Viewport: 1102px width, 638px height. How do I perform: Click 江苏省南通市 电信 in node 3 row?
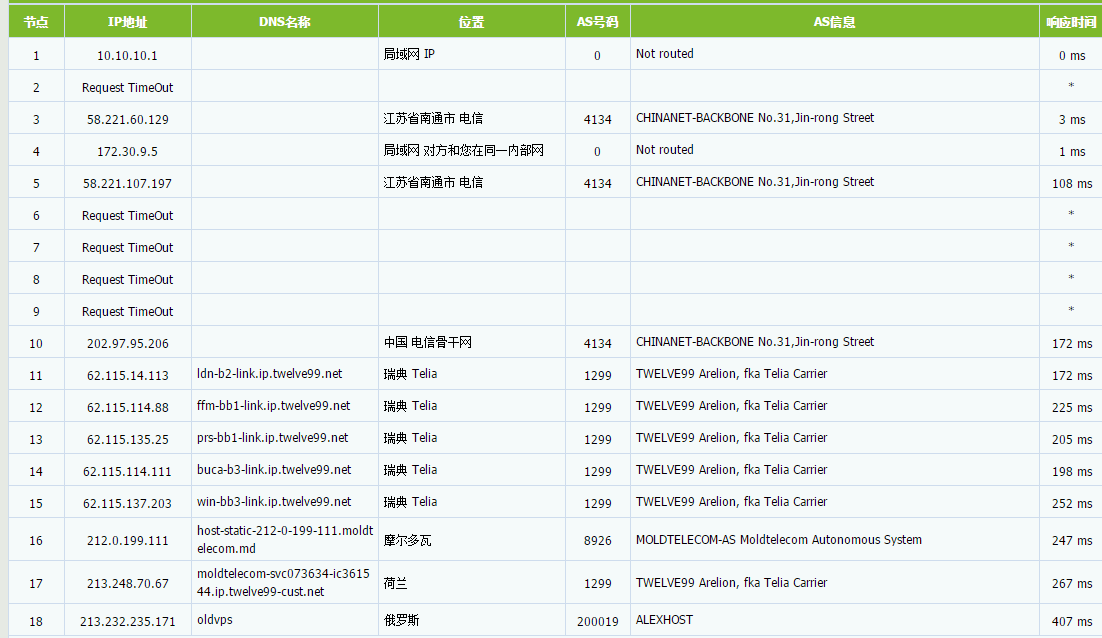click(x=433, y=119)
